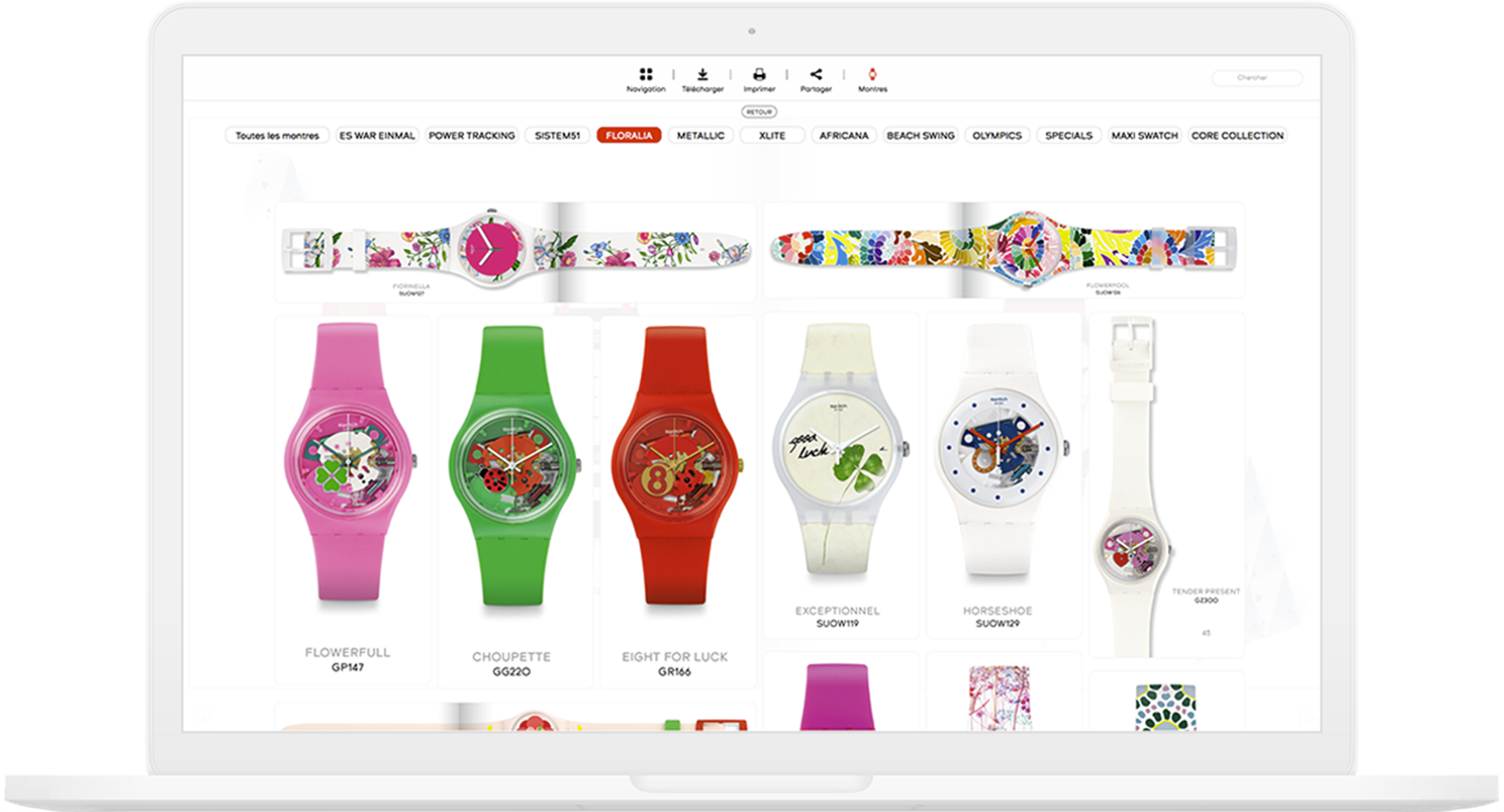Click the TENDER PRESENT label text
Viewport: 1504px width, 812px height.
1206,591
